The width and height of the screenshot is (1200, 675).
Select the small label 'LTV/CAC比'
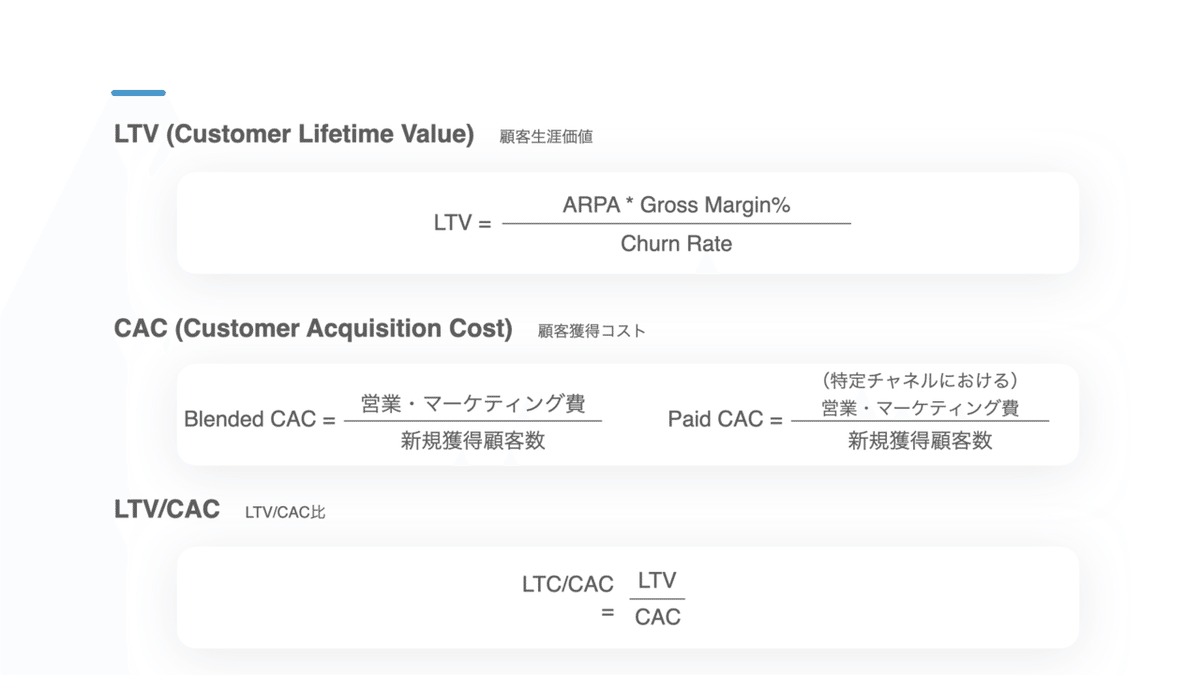[285, 512]
